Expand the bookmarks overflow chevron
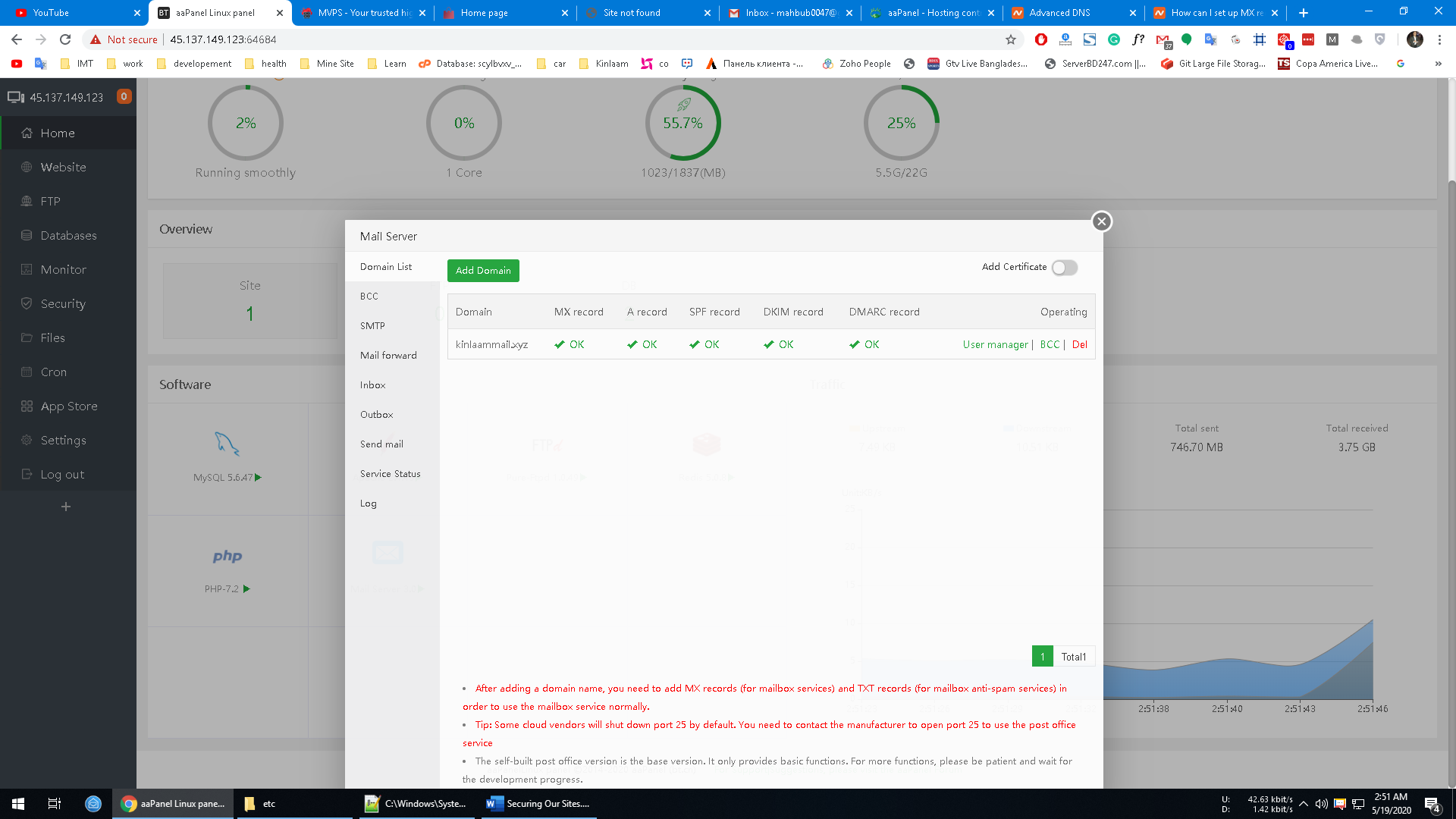The height and width of the screenshot is (819, 1456). 1438,64
